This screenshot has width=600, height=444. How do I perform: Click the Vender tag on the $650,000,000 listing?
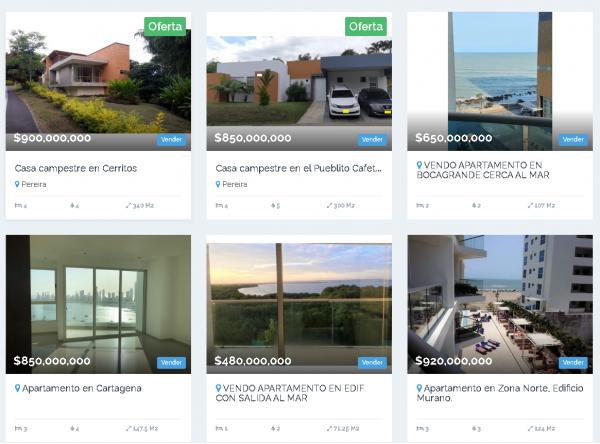(x=573, y=140)
